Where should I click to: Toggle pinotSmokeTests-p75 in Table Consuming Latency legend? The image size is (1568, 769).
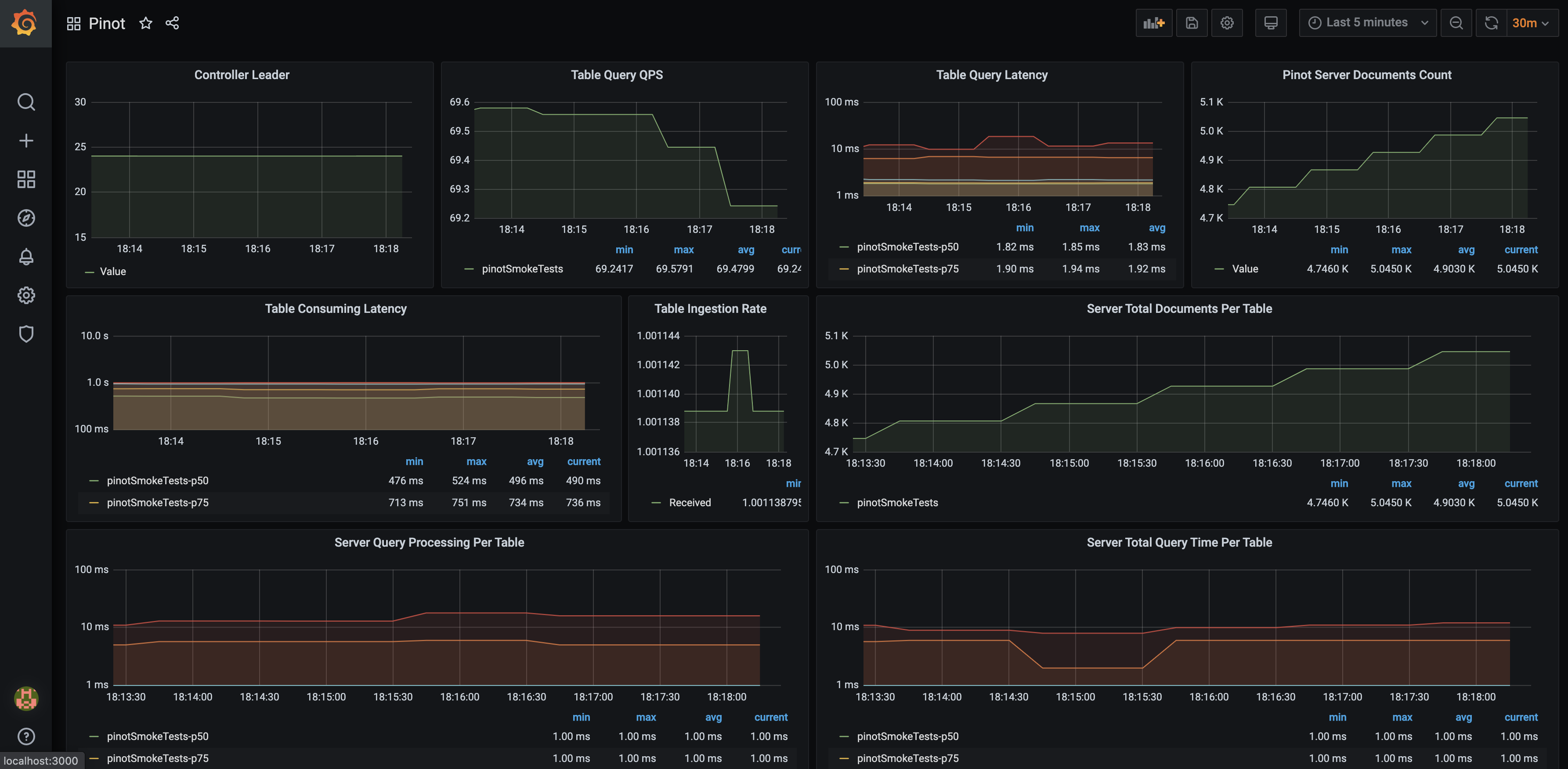pos(158,503)
